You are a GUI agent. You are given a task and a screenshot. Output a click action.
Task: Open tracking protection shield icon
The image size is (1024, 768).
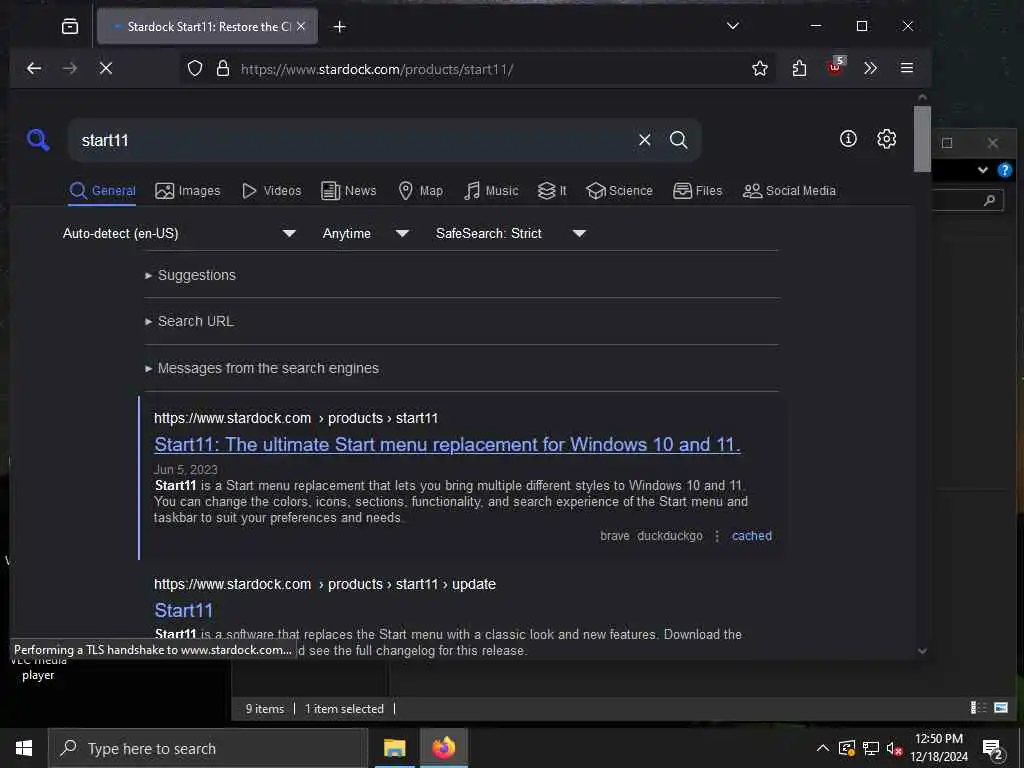click(x=195, y=69)
